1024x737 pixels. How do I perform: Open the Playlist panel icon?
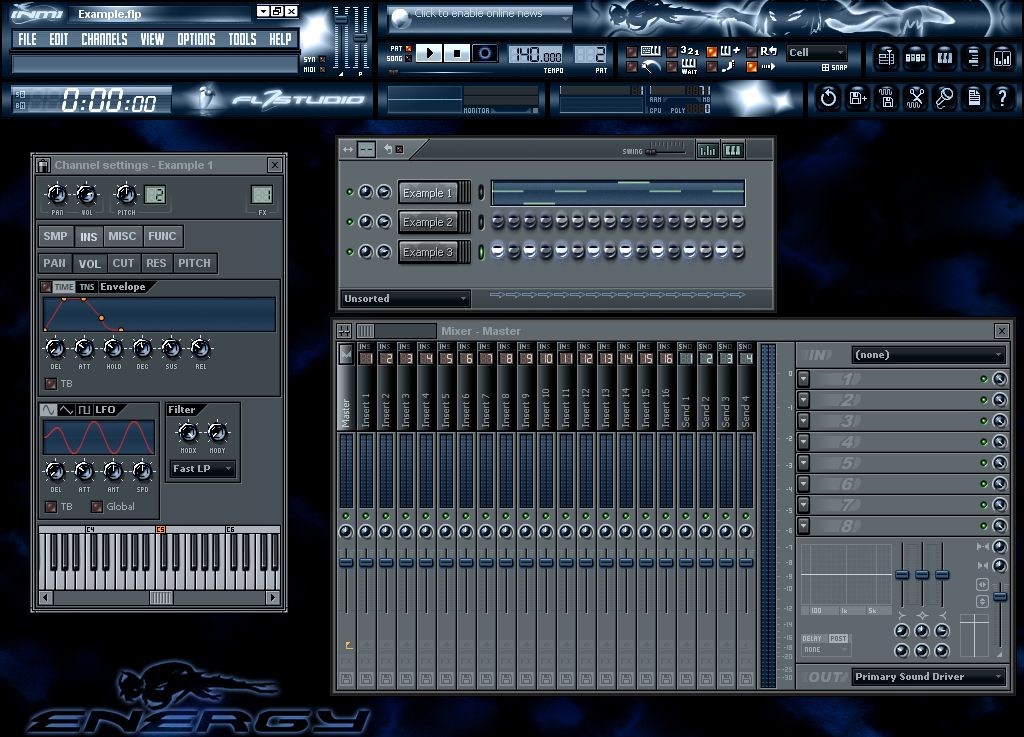point(886,58)
